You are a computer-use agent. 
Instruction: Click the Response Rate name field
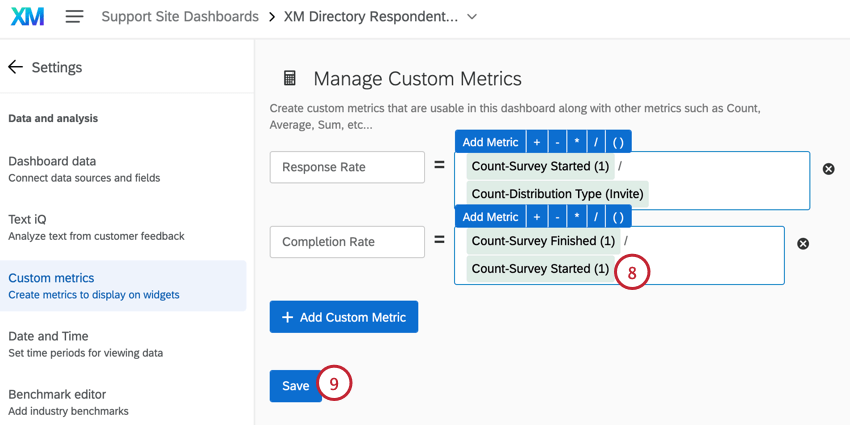tap(347, 167)
